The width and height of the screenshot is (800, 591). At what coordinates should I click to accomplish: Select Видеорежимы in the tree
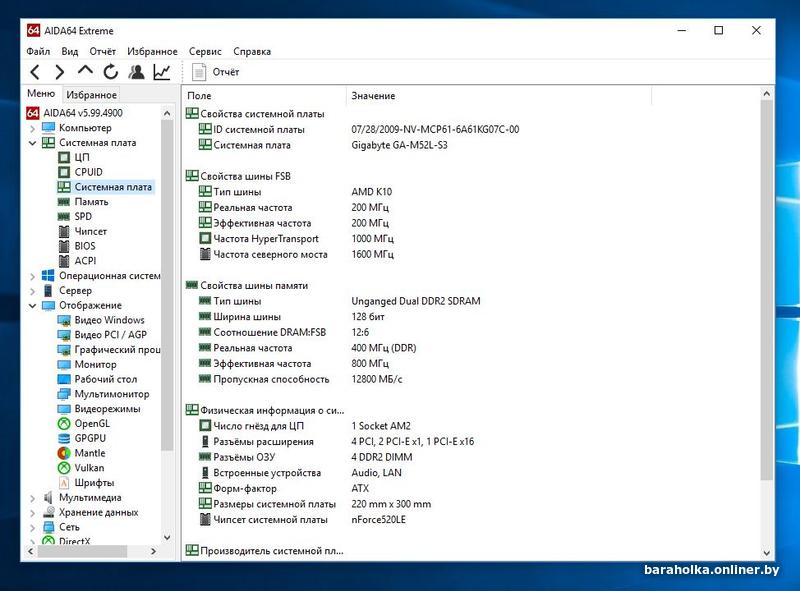click(107, 409)
